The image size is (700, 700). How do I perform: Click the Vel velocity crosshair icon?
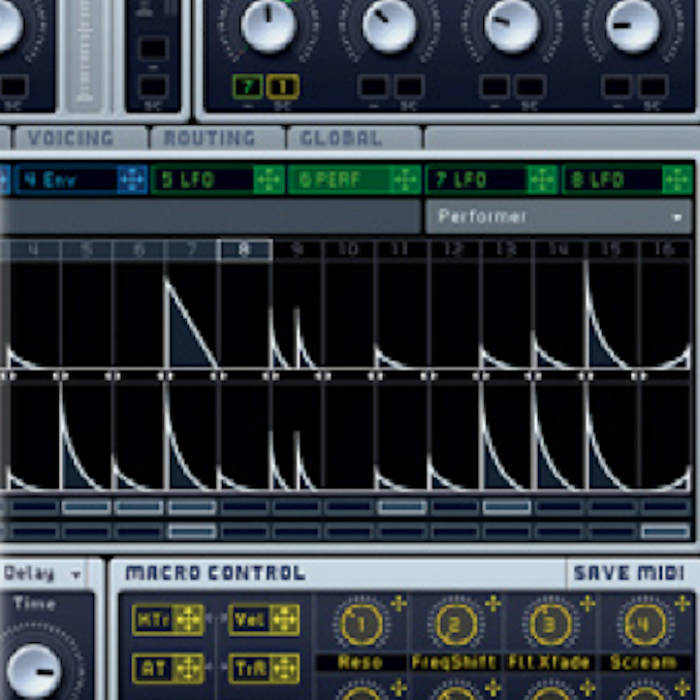click(x=285, y=620)
